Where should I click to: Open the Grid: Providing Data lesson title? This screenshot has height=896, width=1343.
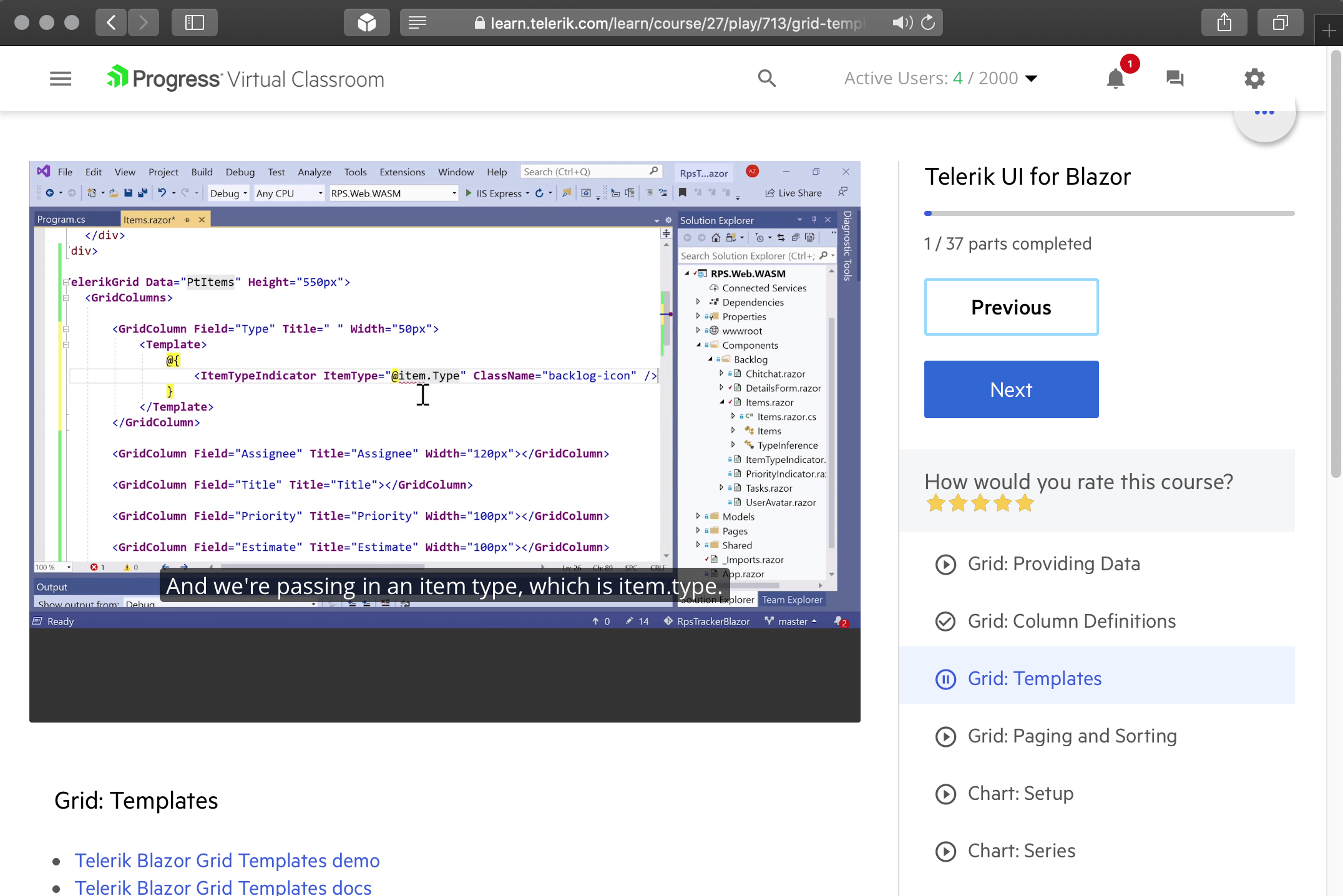[1053, 563]
